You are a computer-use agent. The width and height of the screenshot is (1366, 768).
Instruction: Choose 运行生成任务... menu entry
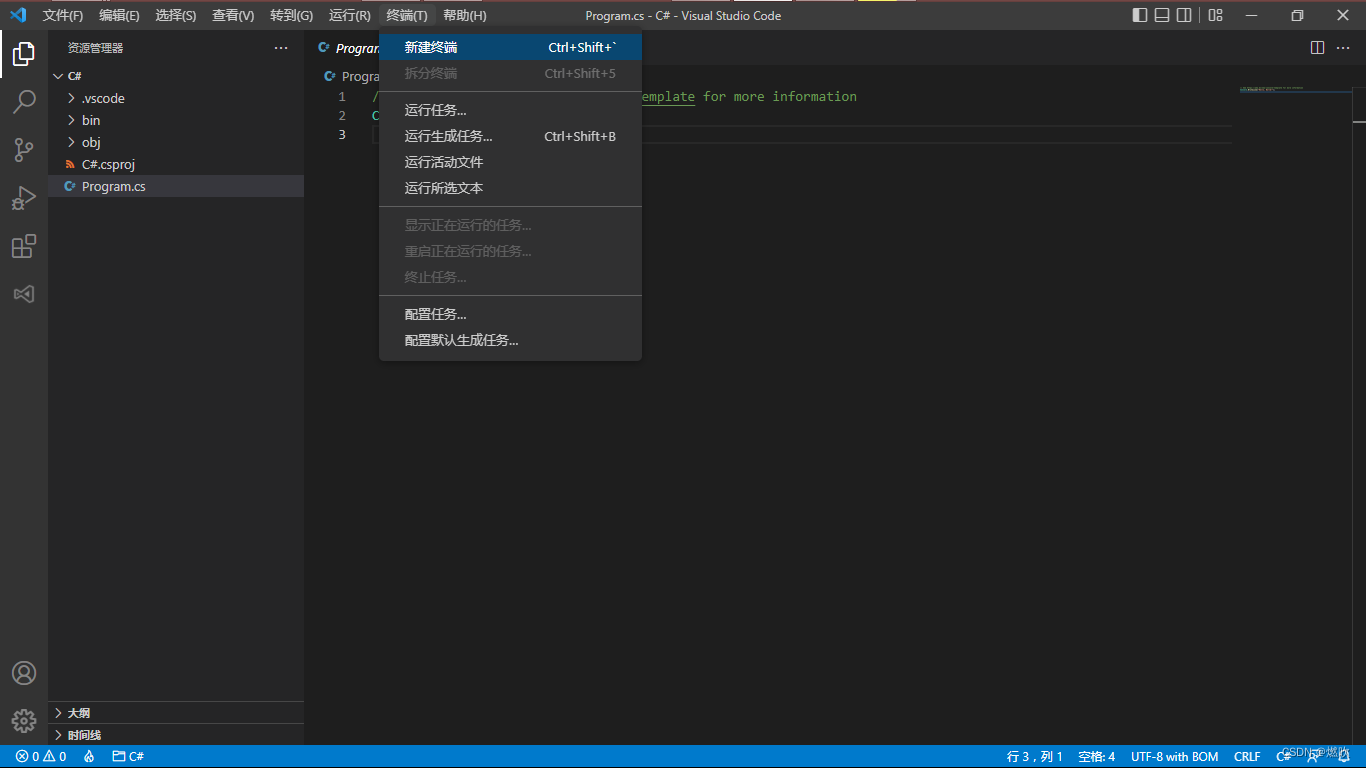click(x=510, y=136)
